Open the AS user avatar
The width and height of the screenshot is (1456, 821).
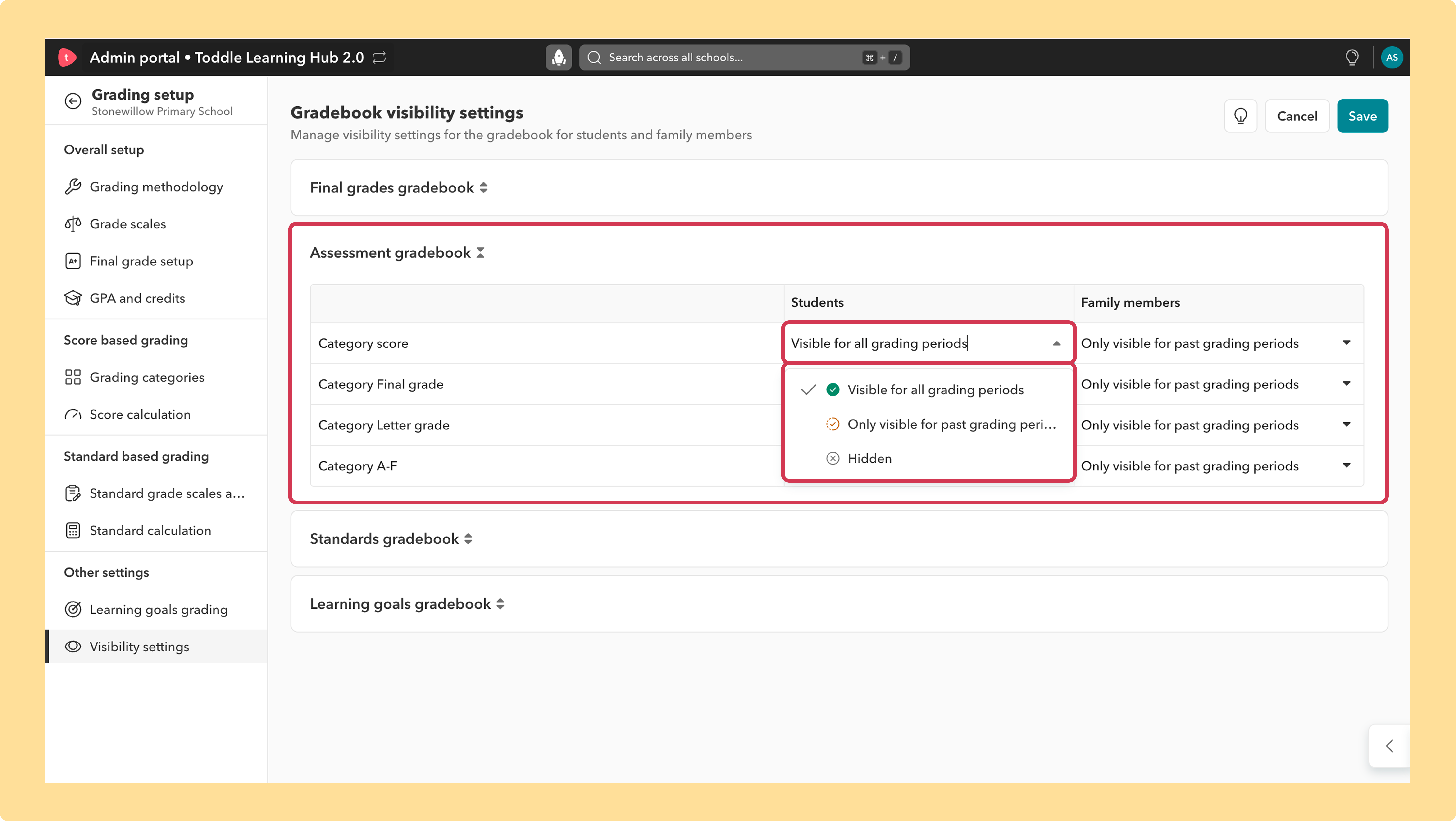(1392, 57)
